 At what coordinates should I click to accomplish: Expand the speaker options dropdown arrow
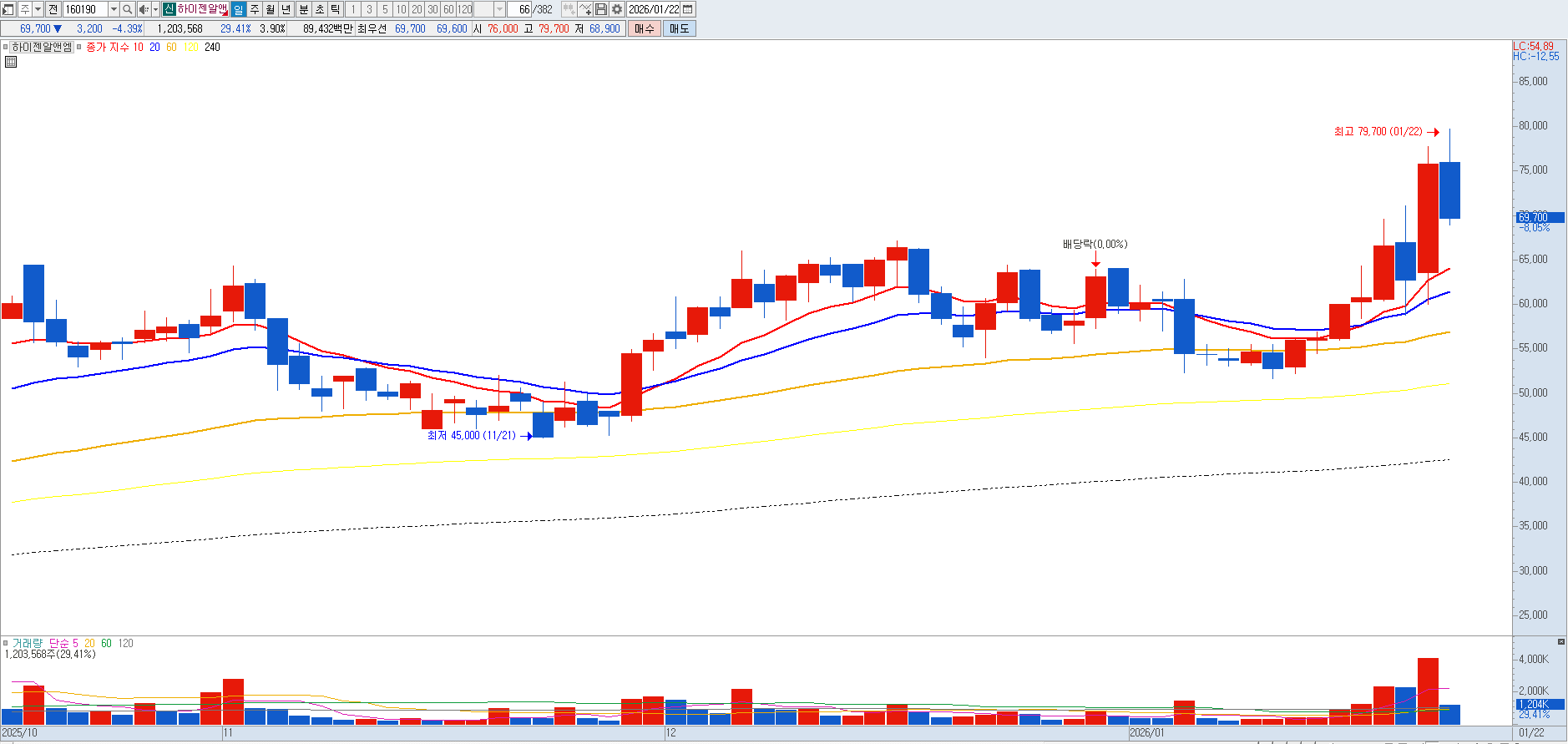coord(155,9)
